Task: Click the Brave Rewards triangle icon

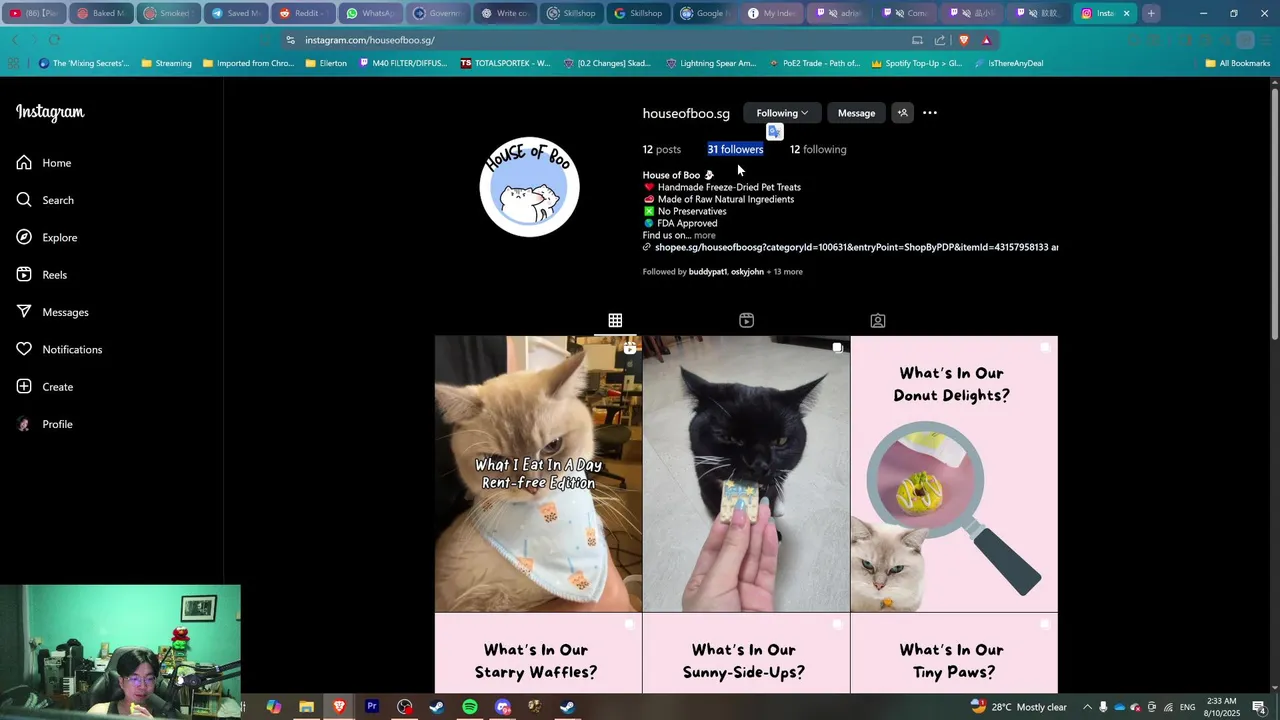Action: click(x=987, y=40)
